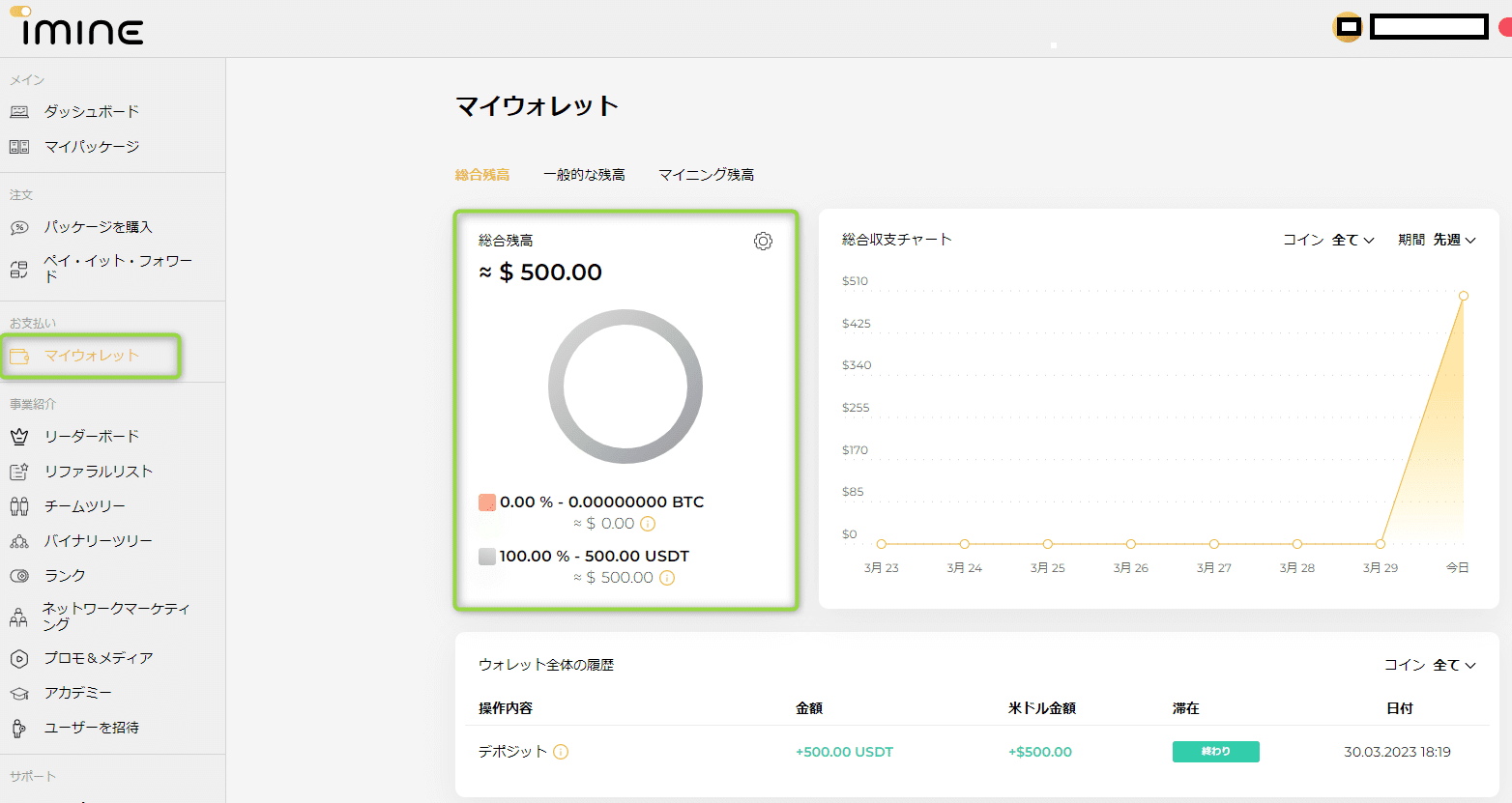Image resolution: width=1512 pixels, height=803 pixels.
Task: Click info icon next to BTC dollar value
Action: [648, 524]
